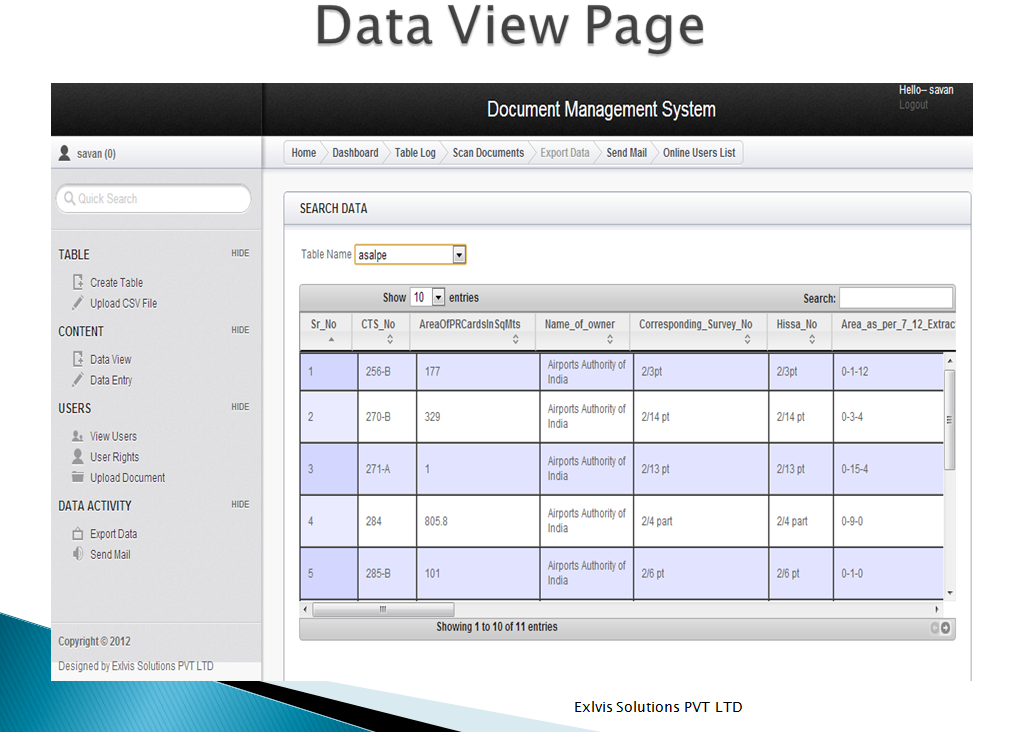Open the Table Log tab

coord(415,153)
